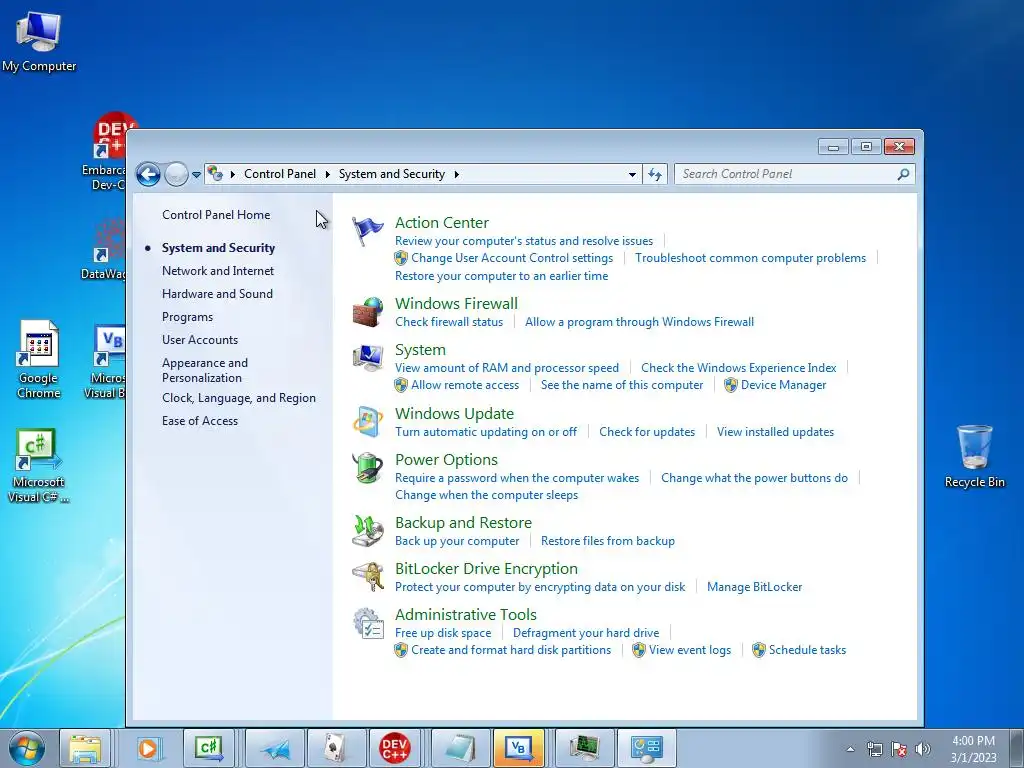1024x768 pixels.
Task: Select the Microsoft Visual C# desktop shortcut
Action: coord(39,466)
